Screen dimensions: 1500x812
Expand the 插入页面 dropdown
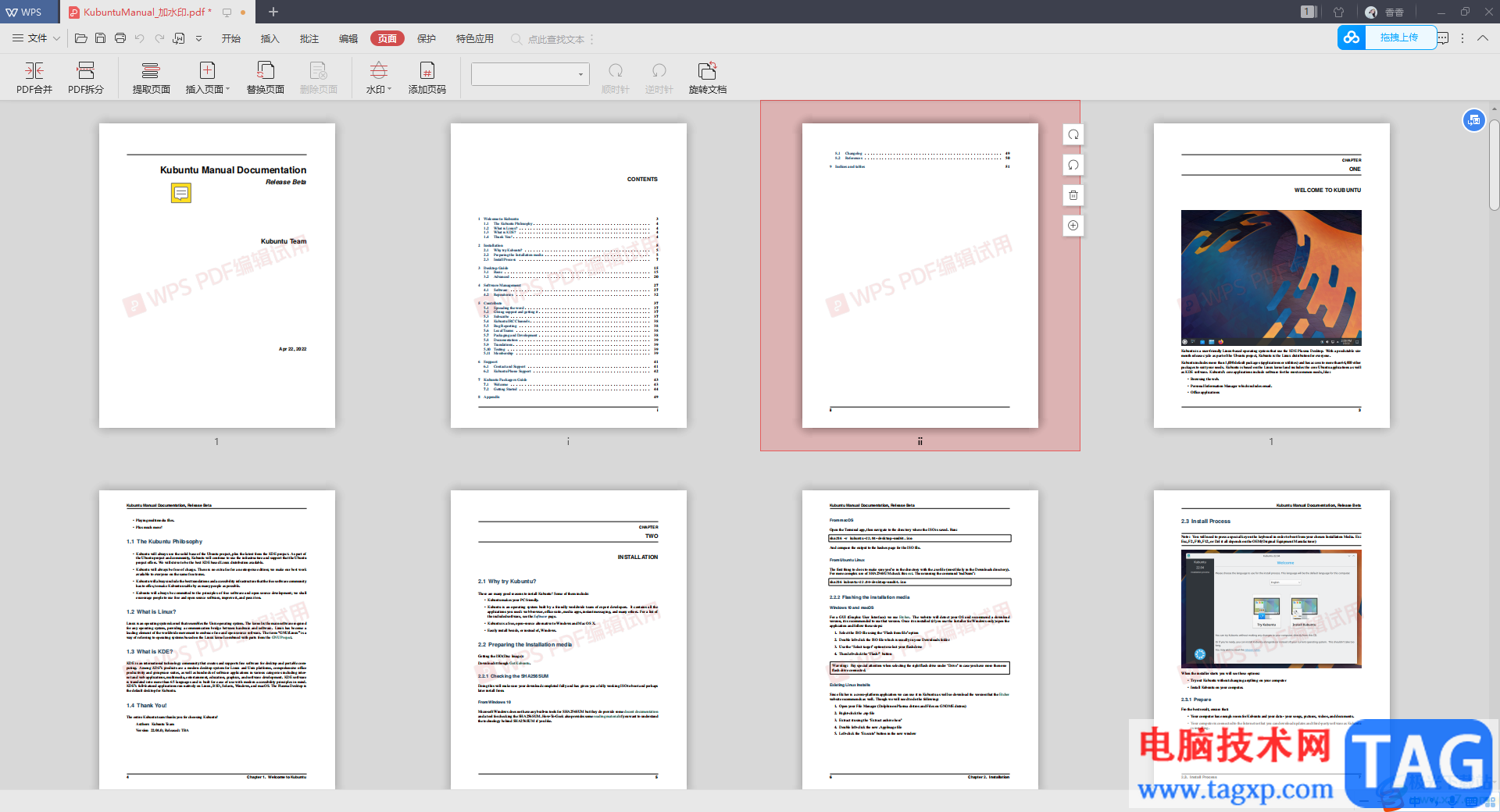pos(227,90)
